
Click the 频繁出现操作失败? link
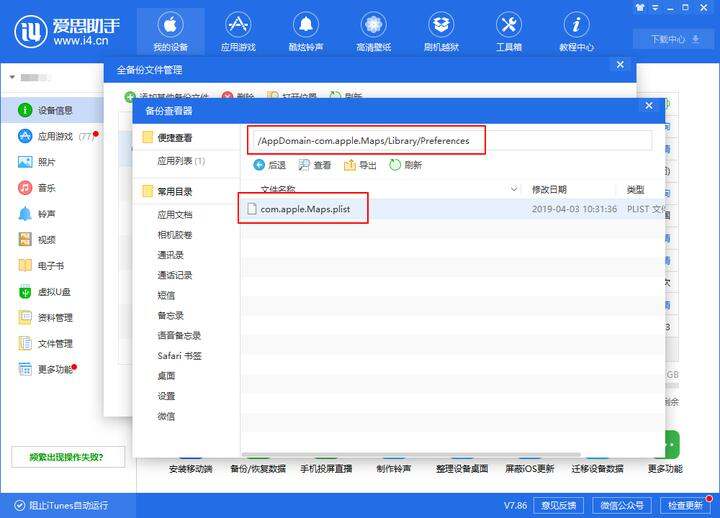point(68,457)
